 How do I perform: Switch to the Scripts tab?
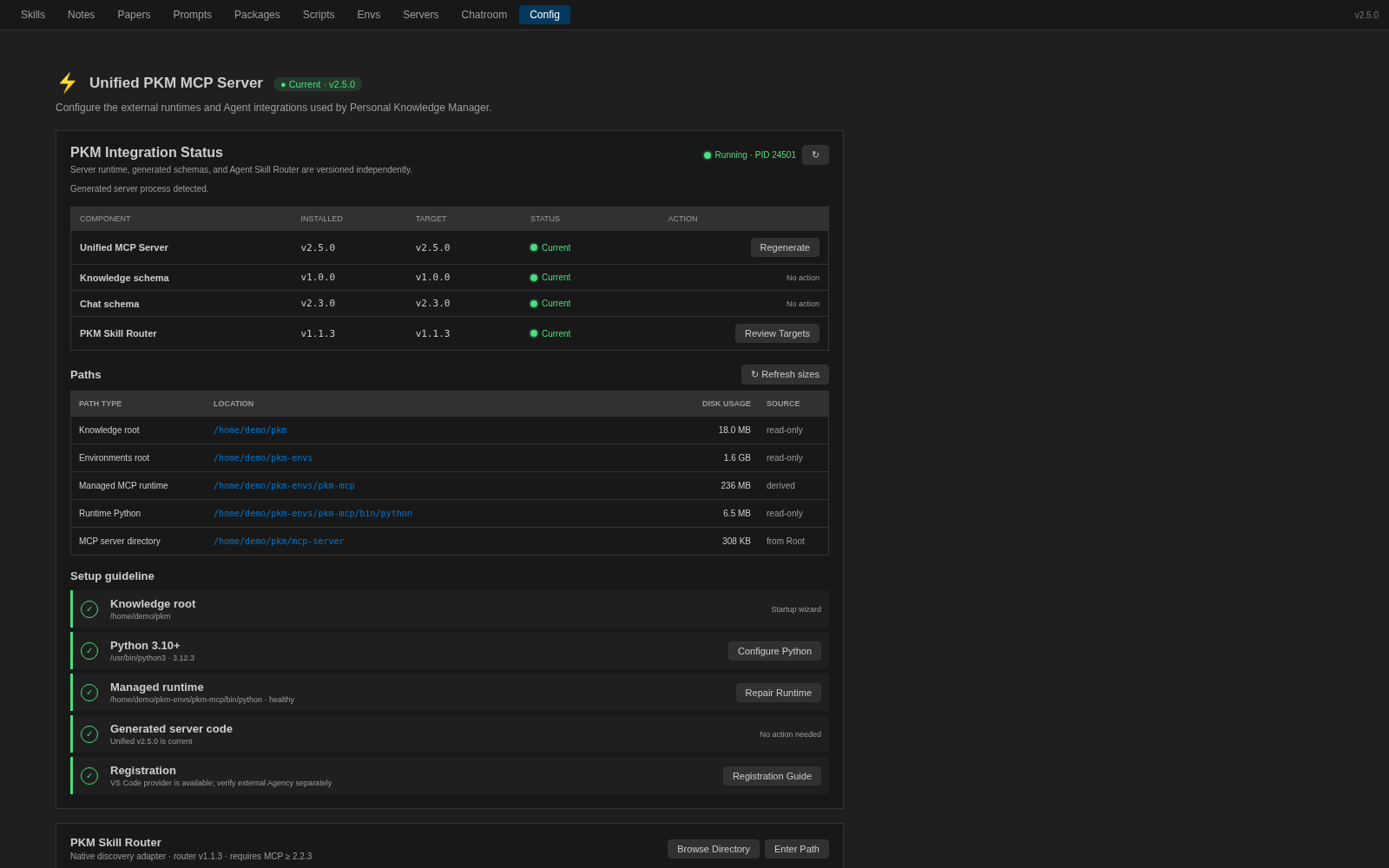tap(319, 15)
